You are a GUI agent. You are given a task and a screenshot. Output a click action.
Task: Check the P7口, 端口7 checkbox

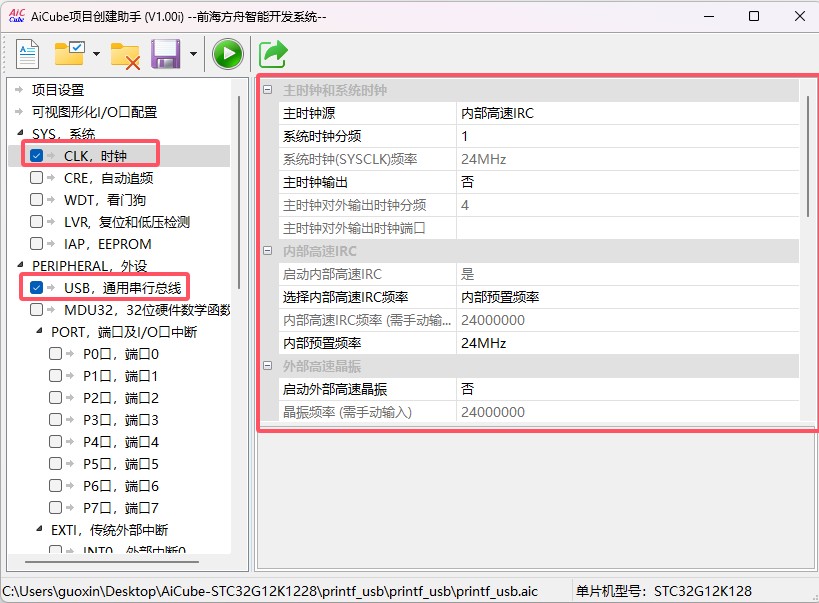pos(55,507)
